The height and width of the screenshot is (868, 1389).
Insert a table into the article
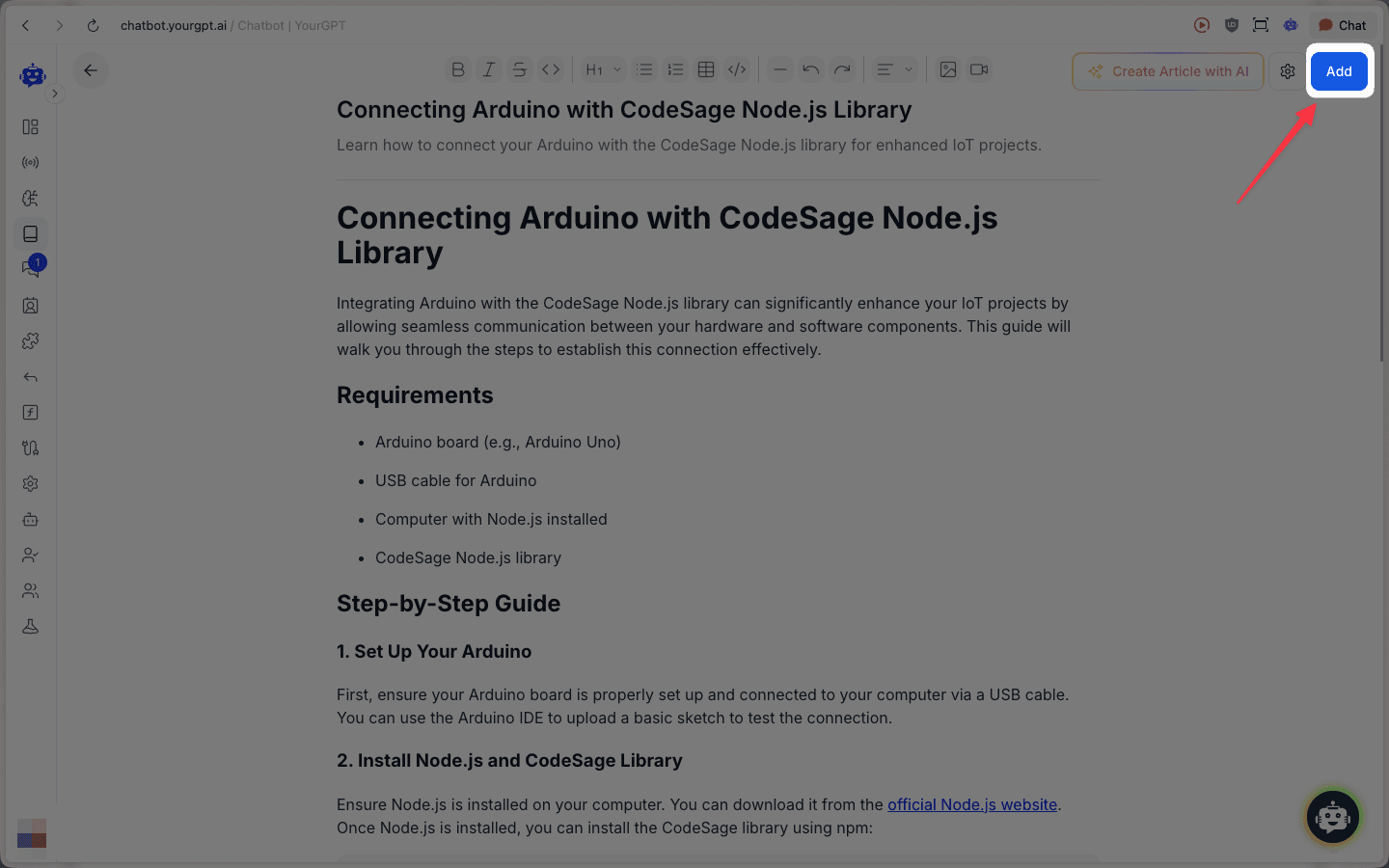point(705,68)
